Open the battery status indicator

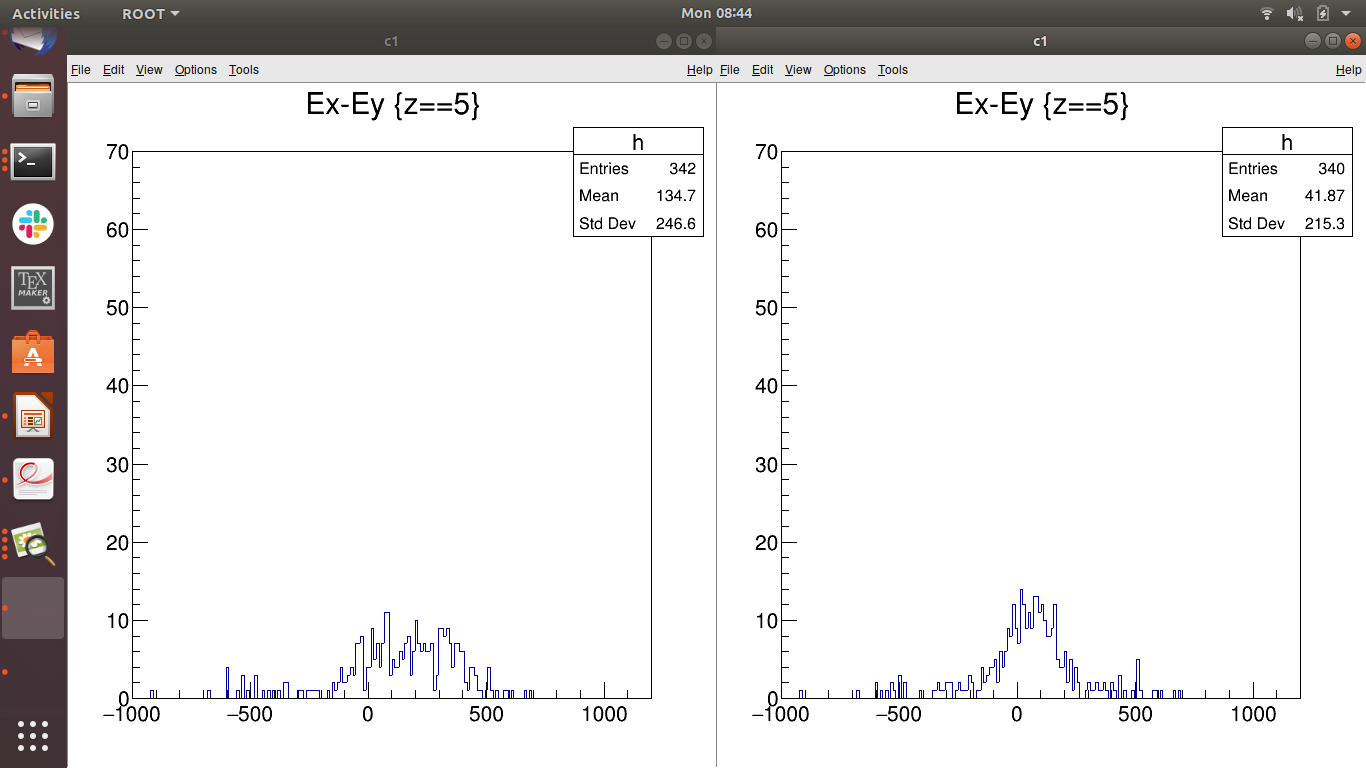[x=1323, y=13]
